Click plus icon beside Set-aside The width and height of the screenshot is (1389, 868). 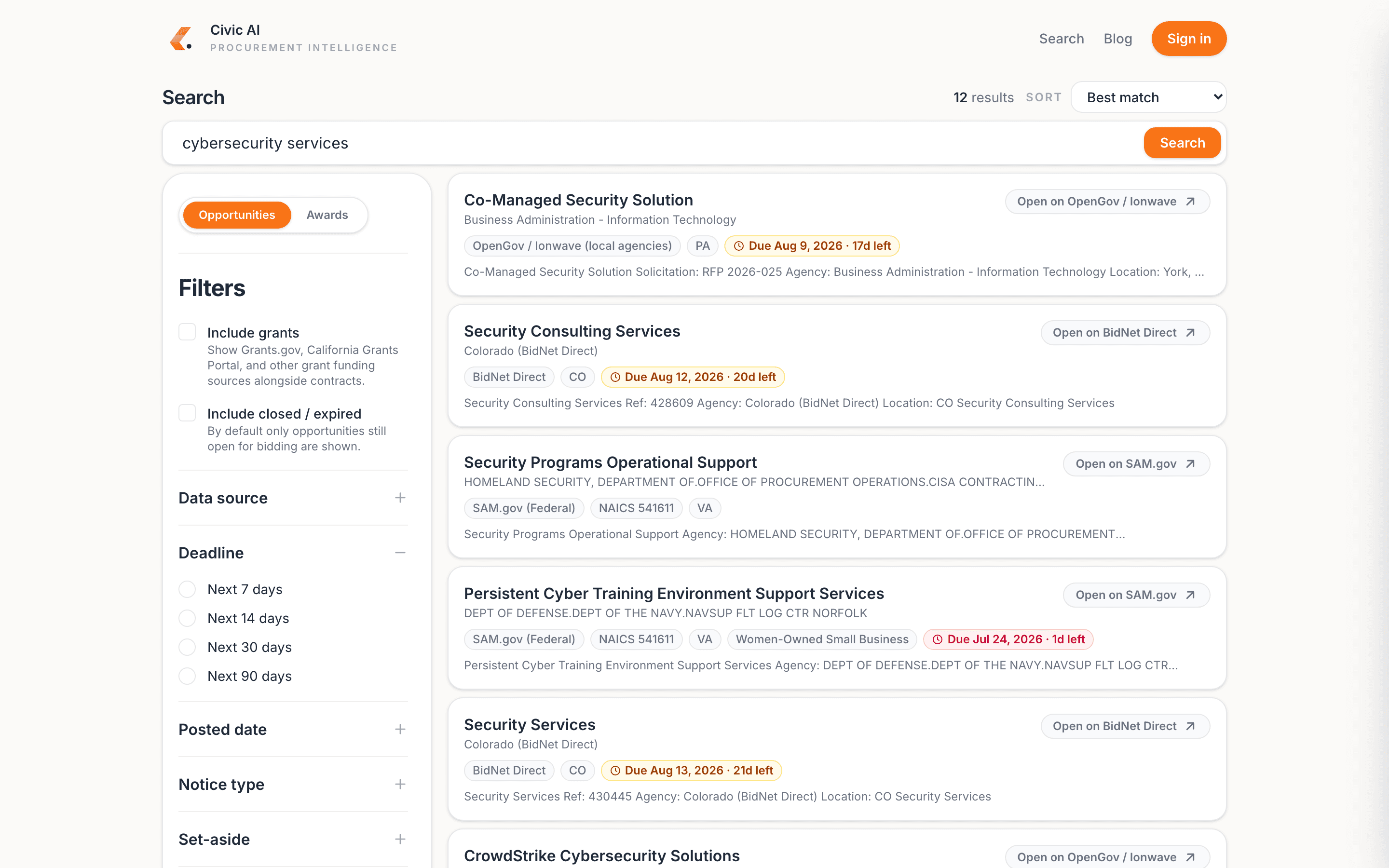coord(400,839)
